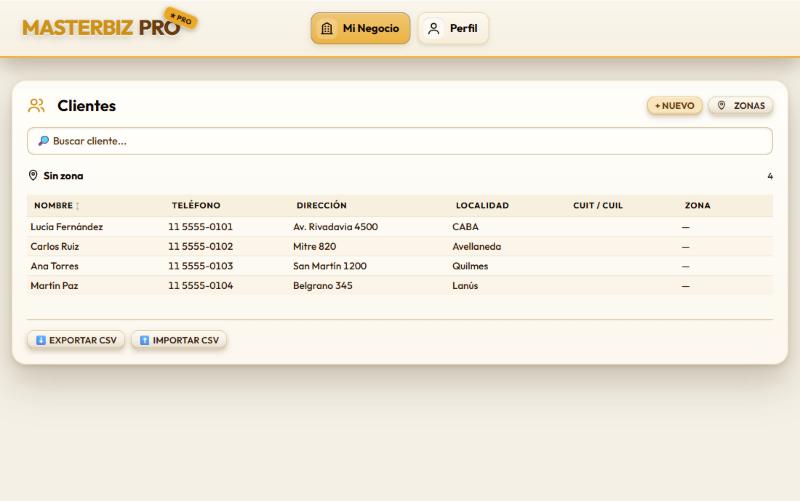Click the zona dash in Lucía Fernández row

pyautogui.click(x=685, y=227)
